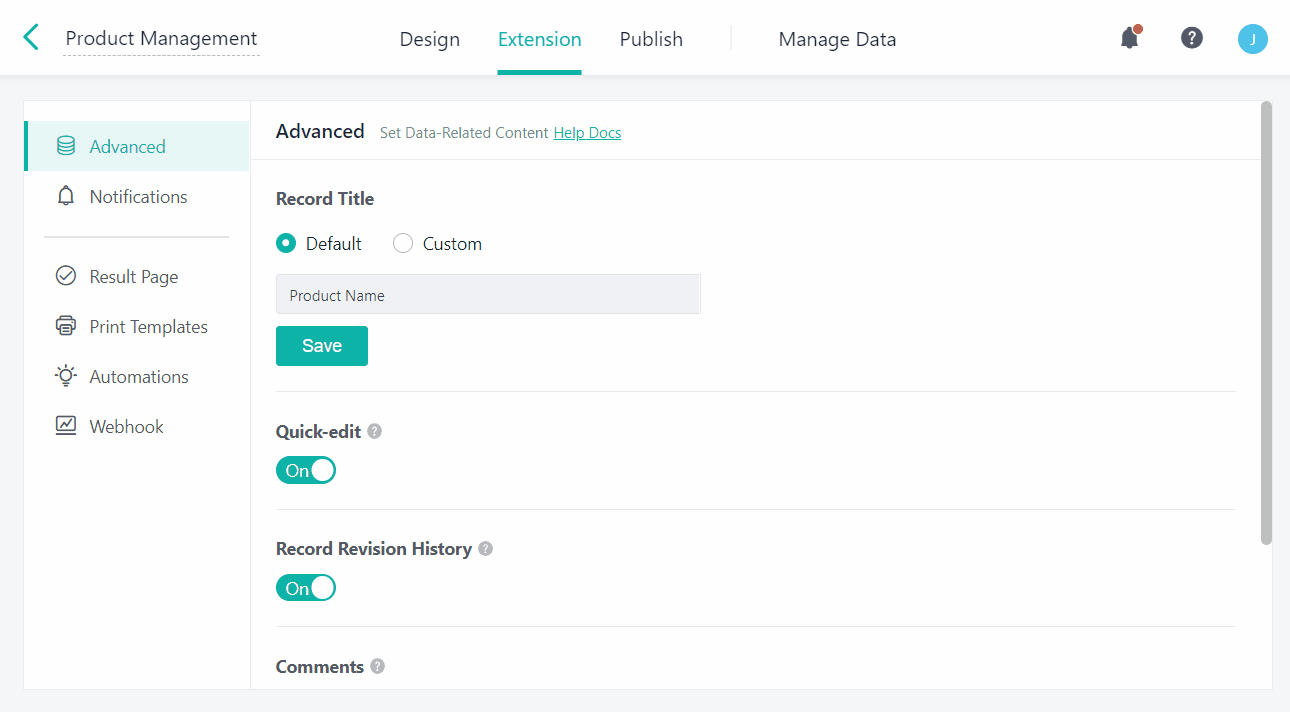Click the Product Name input field
Screen dimensions: 1290x712
click(488, 295)
